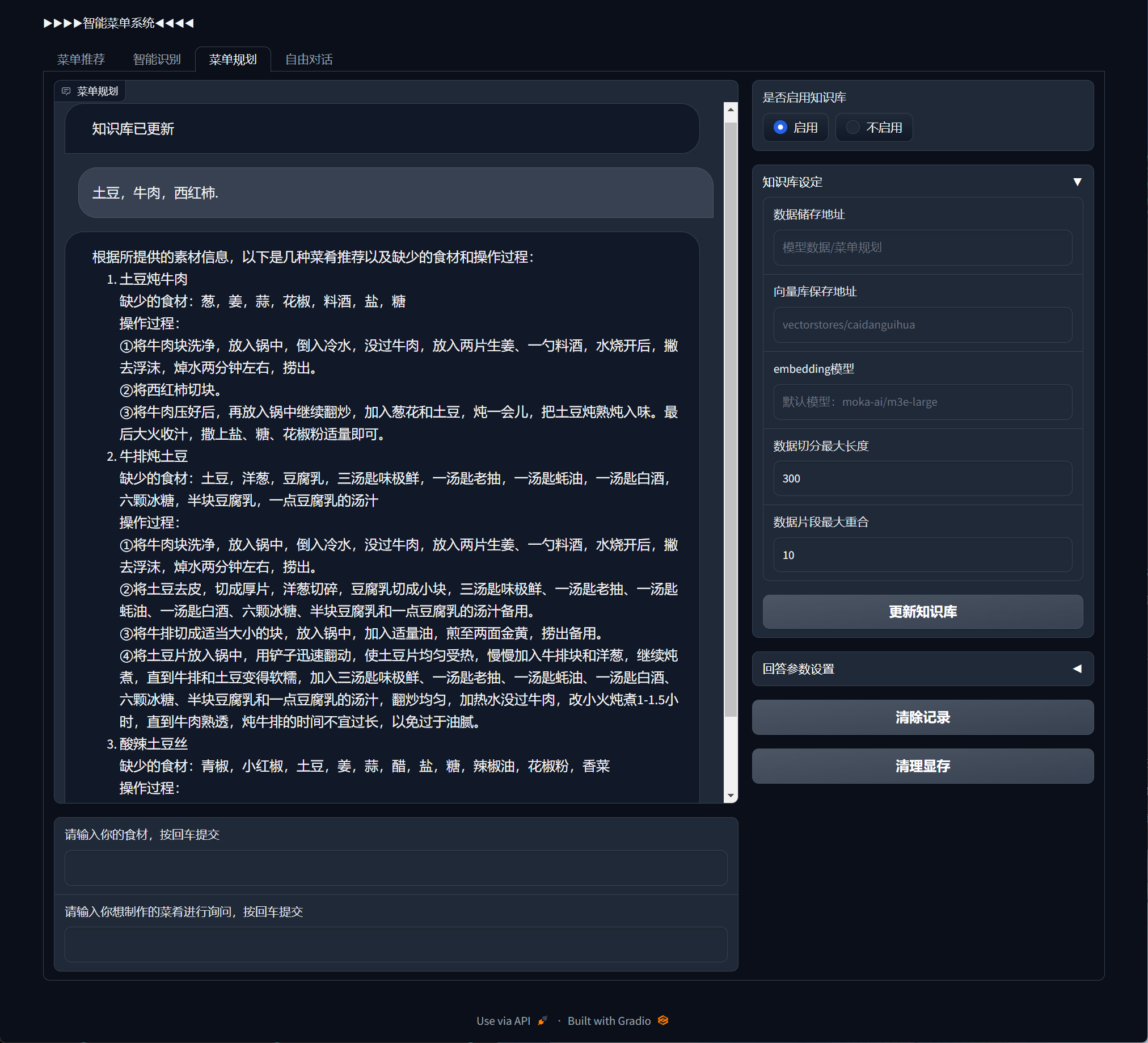Click the rocket icon next to Use via API
The image size is (1148, 1043).
(x=542, y=1020)
